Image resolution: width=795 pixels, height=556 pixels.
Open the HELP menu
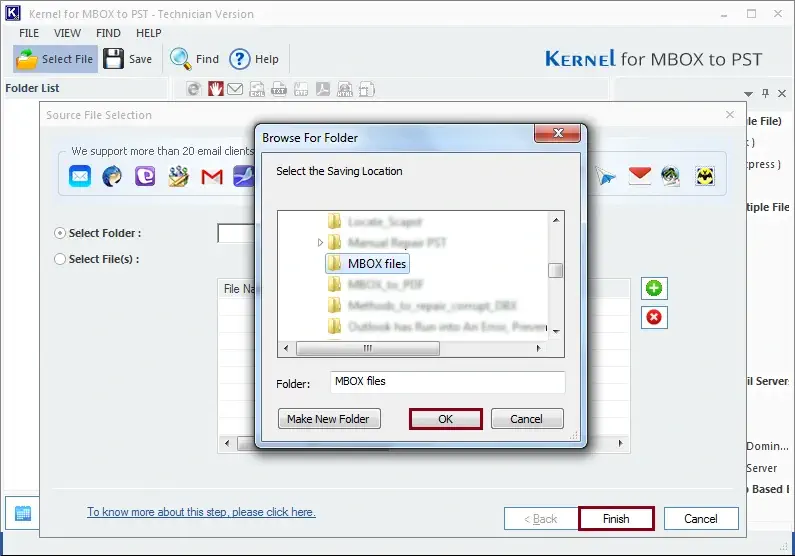149,33
